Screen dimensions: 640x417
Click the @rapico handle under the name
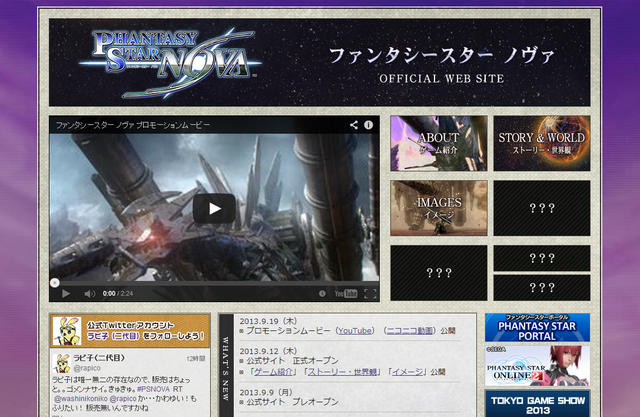(87, 368)
